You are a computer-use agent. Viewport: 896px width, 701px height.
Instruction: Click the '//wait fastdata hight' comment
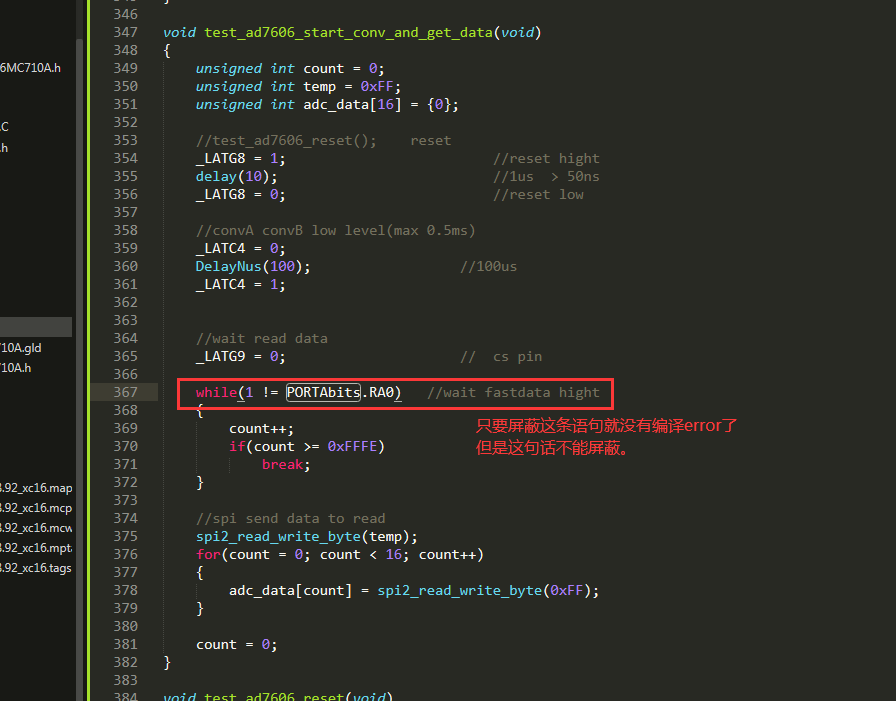click(x=513, y=392)
